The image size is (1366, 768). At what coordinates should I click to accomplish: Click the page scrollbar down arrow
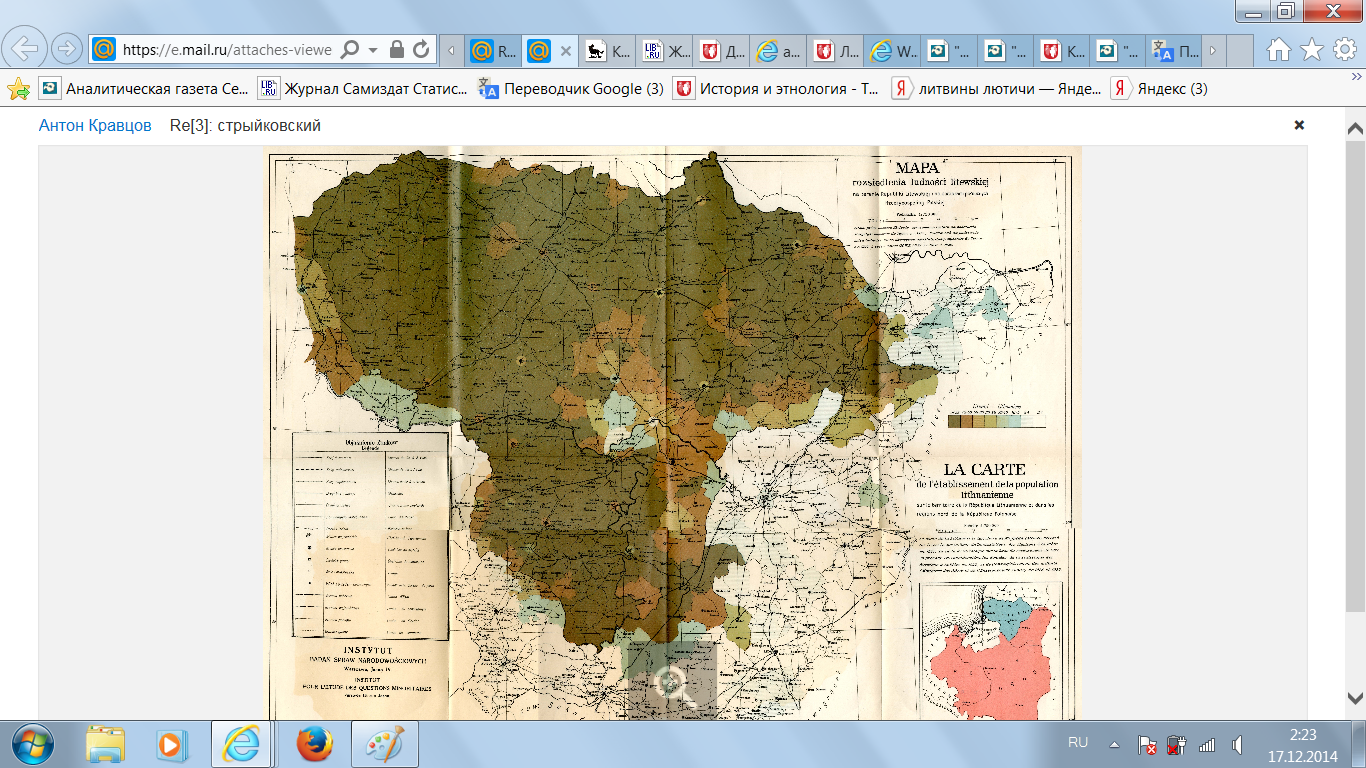1355,697
